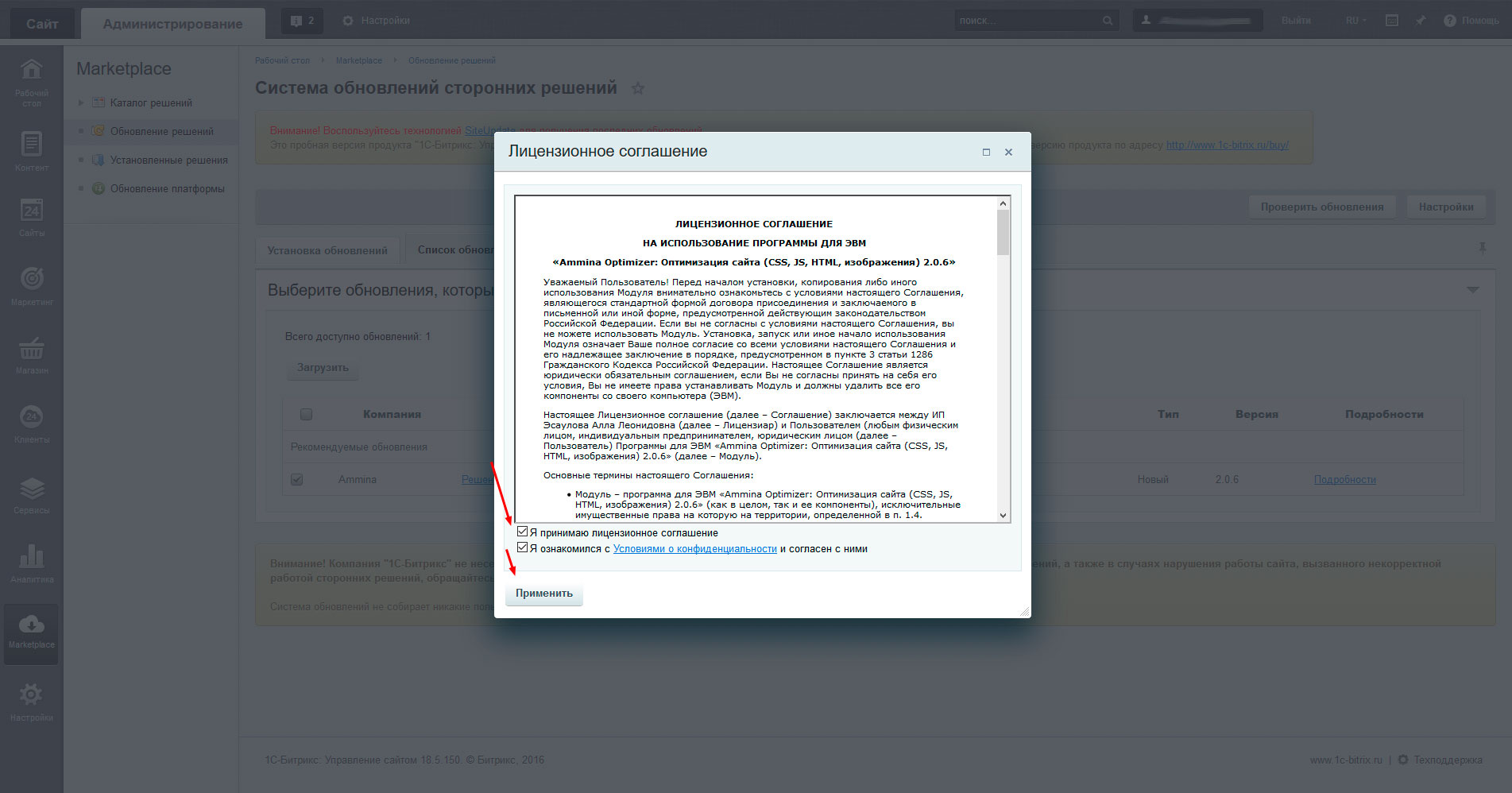Open the Подробности link for Ammina
Image resolution: width=1512 pixels, height=793 pixels.
tap(1344, 480)
